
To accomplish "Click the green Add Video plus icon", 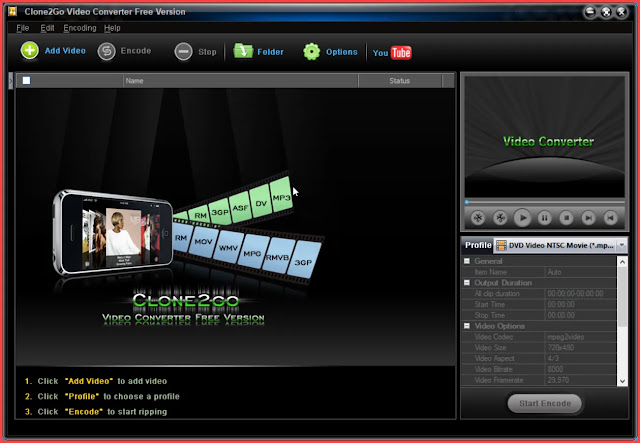I will tap(30, 51).
